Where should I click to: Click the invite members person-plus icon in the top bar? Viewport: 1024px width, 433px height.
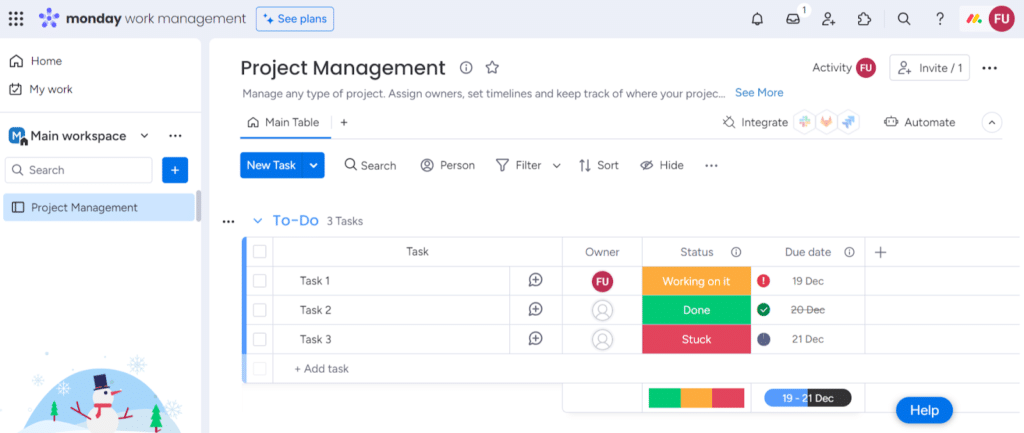[x=829, y=19]
